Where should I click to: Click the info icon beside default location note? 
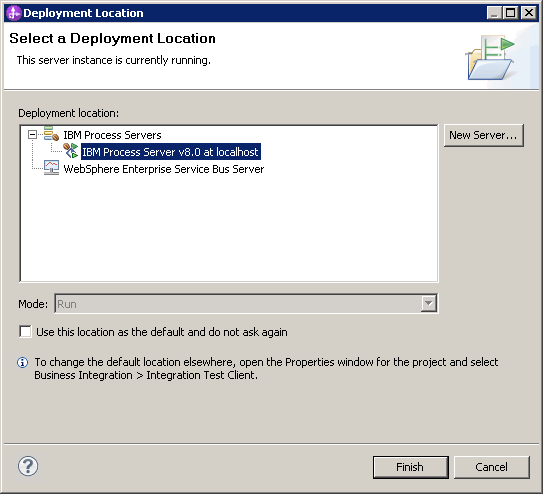tap(23, 362)
